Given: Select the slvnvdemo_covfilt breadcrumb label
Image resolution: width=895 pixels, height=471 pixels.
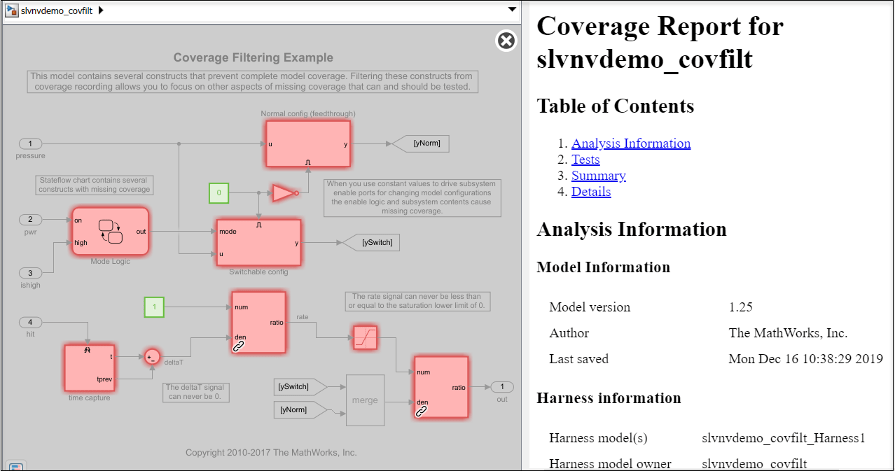Looking at the screenshot, I should [x=57, y=11].
